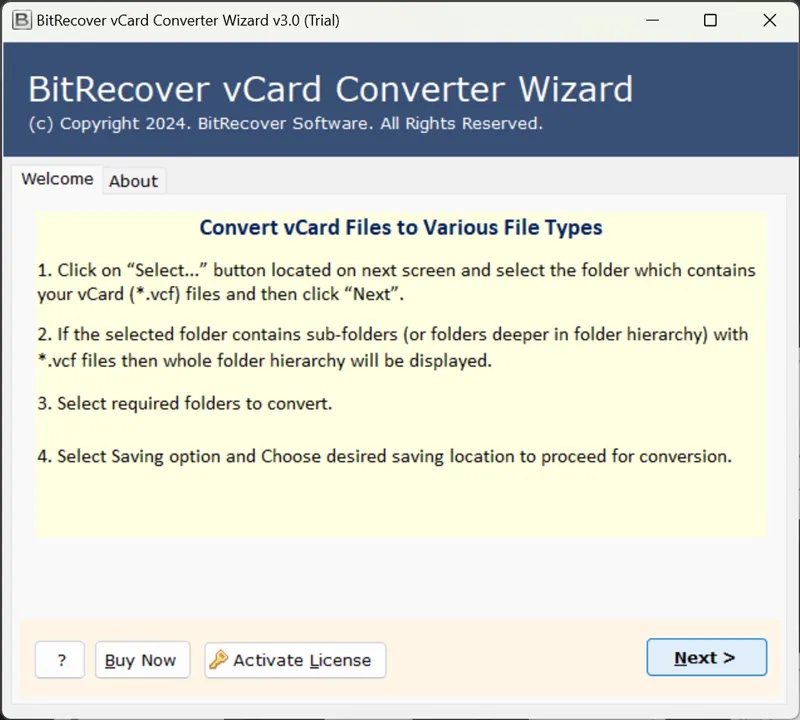This screenshot has width=800, height=720.
Task: Open help with the question mark button
Action: pos(61,660)
